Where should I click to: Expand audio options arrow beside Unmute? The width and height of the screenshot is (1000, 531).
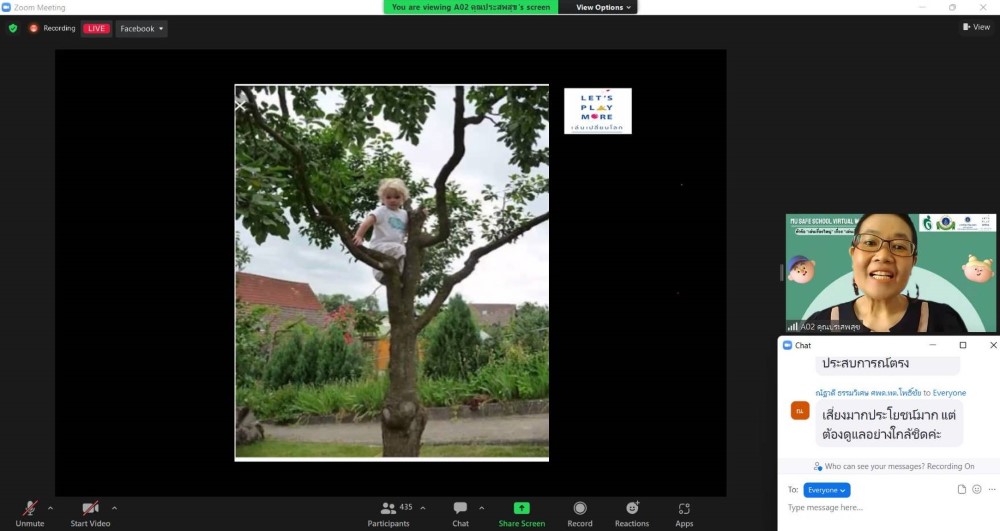pos(50,508)
